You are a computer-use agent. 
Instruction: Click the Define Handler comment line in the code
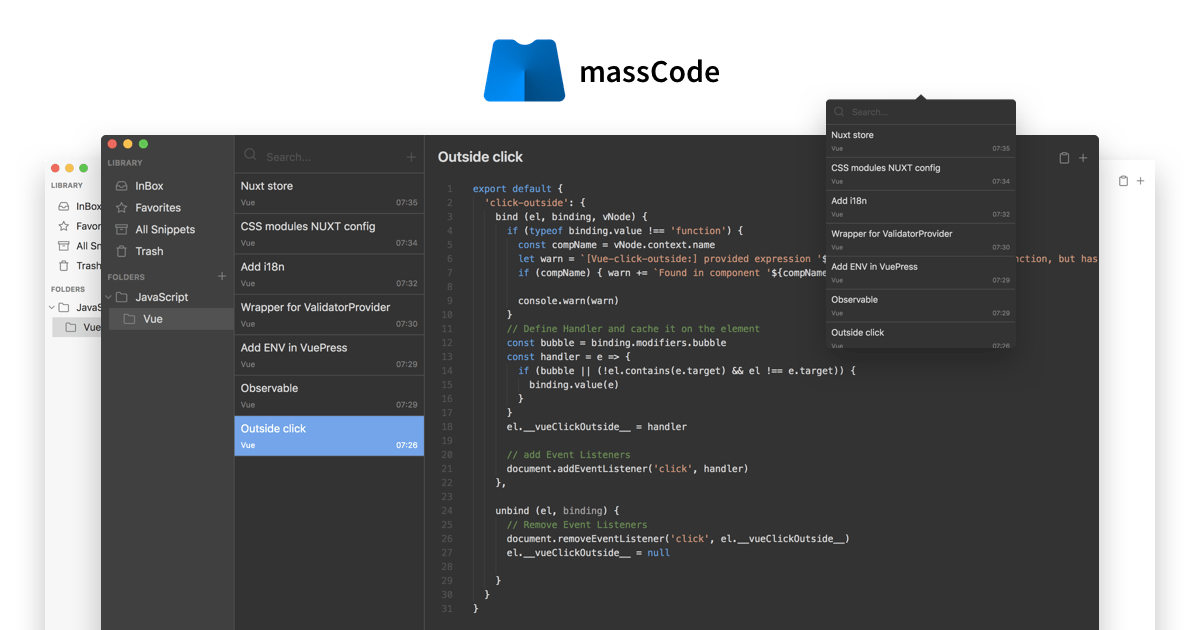[633, 328]
